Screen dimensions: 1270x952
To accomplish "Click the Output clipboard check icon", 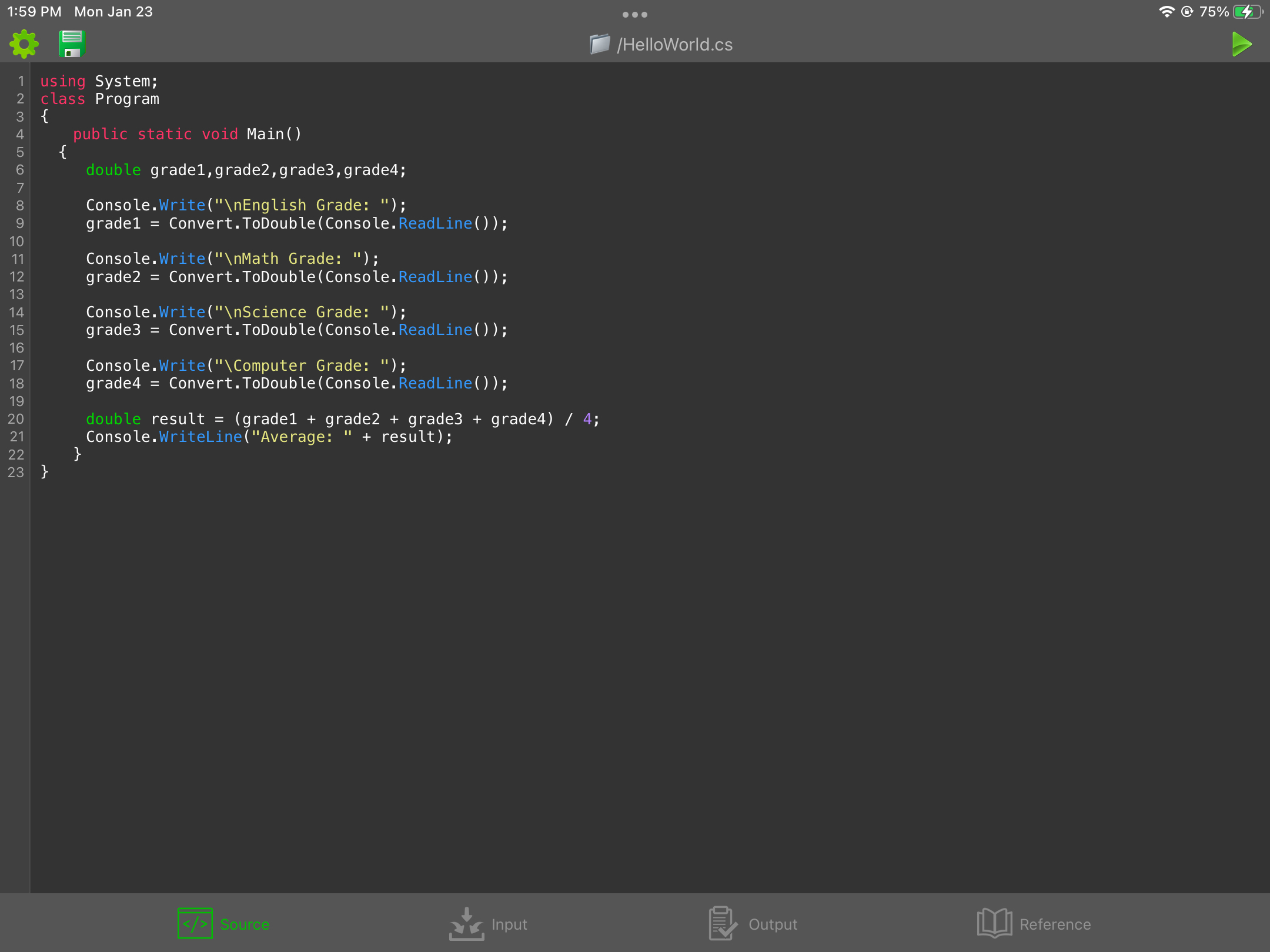I will point(722,923).
